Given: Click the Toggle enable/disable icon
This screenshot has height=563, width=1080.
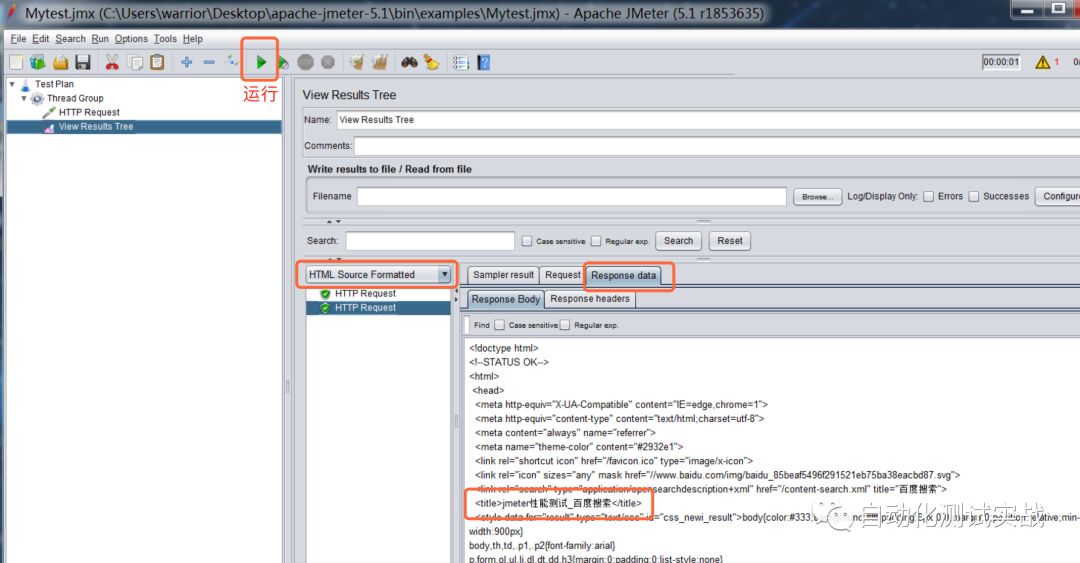Looking at the screenshot, I should (x=232, y=62).
